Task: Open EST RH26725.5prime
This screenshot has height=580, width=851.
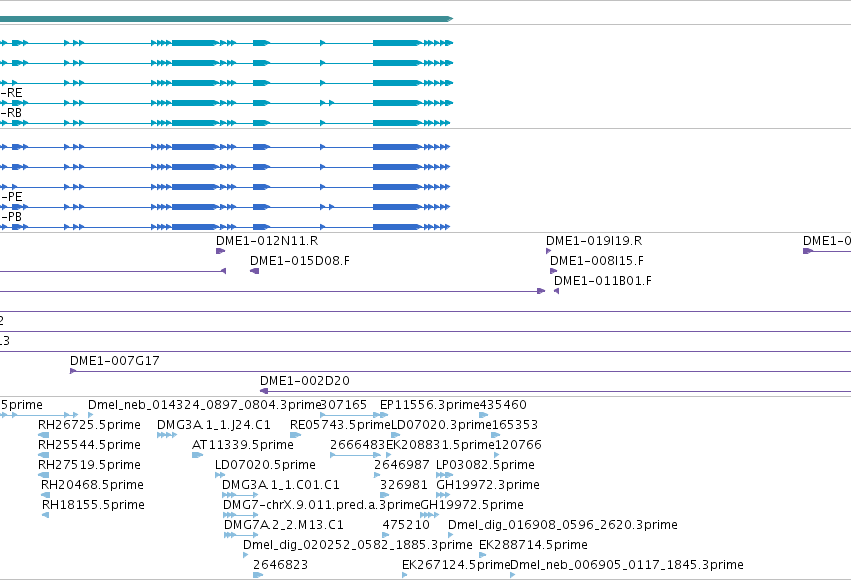Action: point(89,425)
